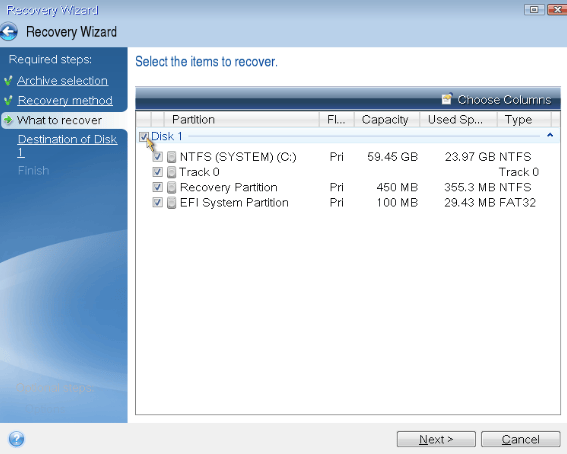Viewport: 567px width, 454px height.
Task: Click the Cancel button
Action: point(520,439)
